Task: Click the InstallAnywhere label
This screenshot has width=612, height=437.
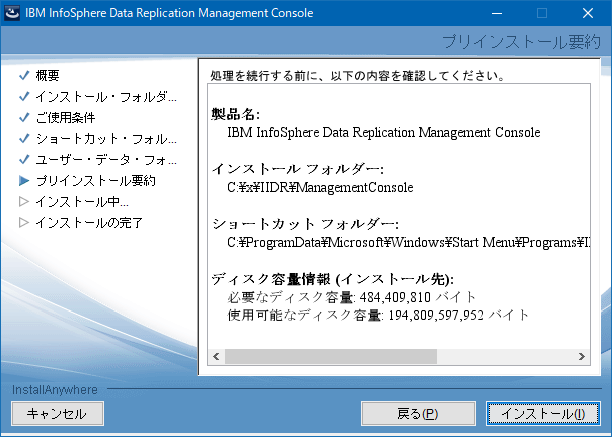Action: (x=55, y=389)
